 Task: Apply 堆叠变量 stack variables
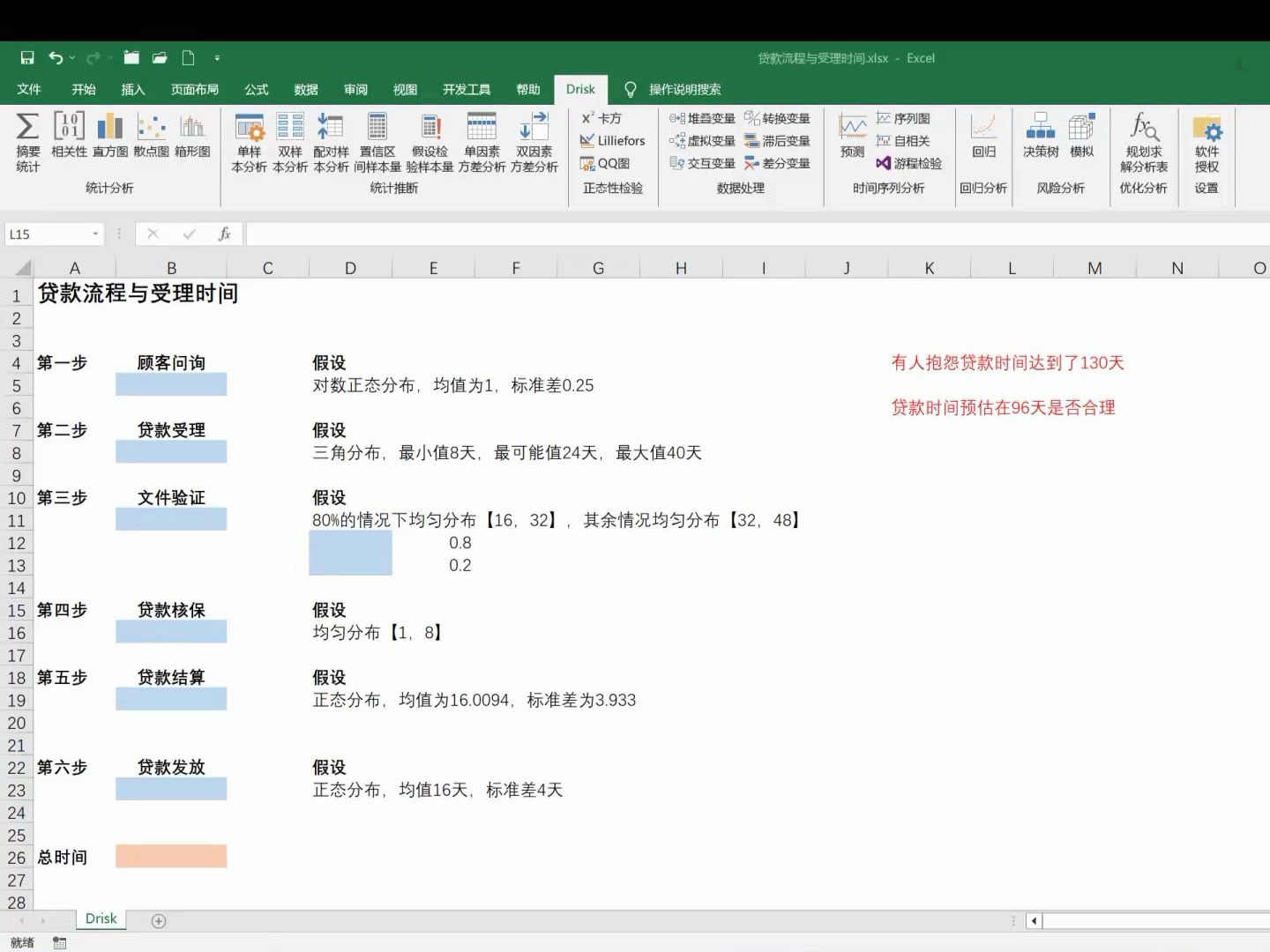(x=702, y=118)
